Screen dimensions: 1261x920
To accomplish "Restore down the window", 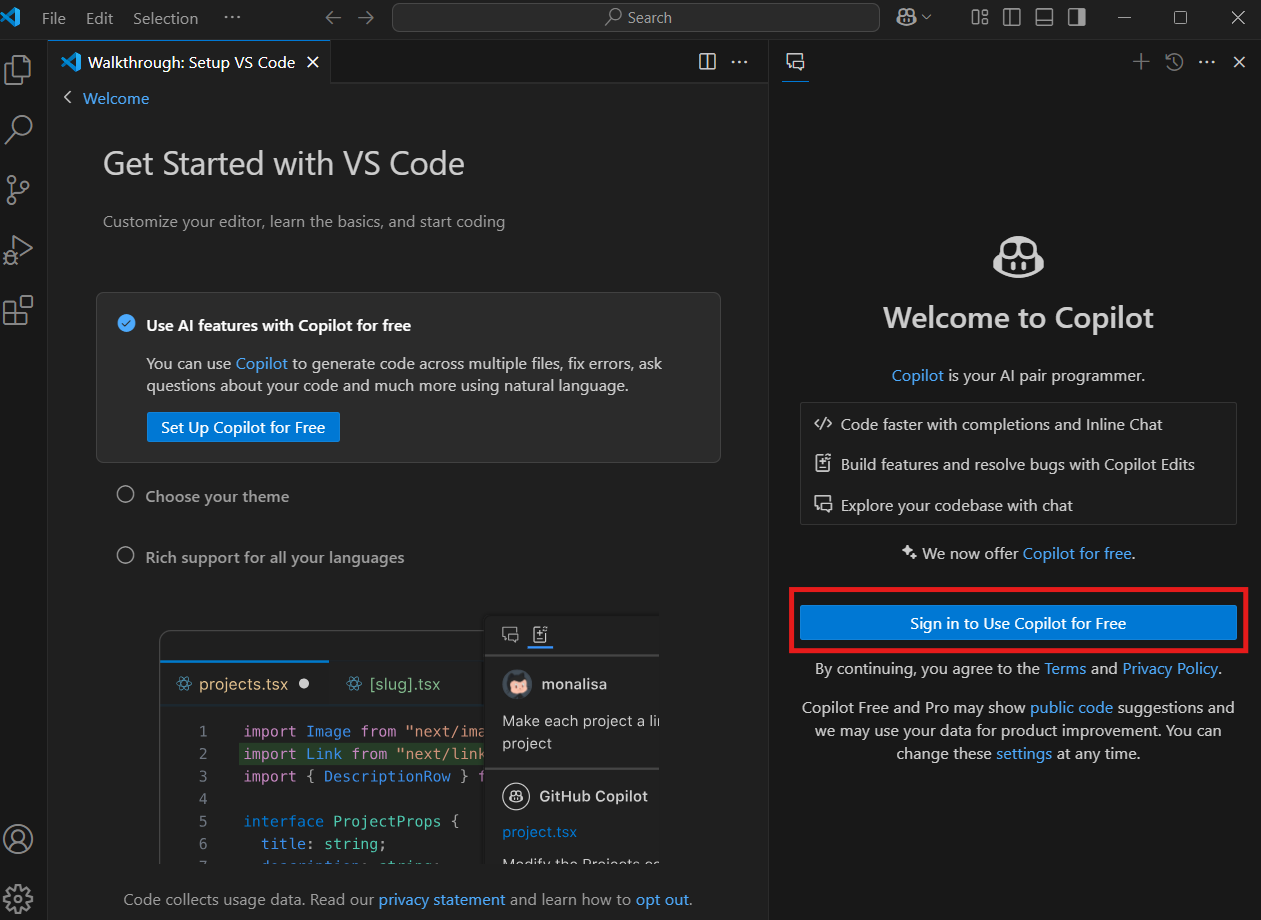I will [x=1180, y=18].
